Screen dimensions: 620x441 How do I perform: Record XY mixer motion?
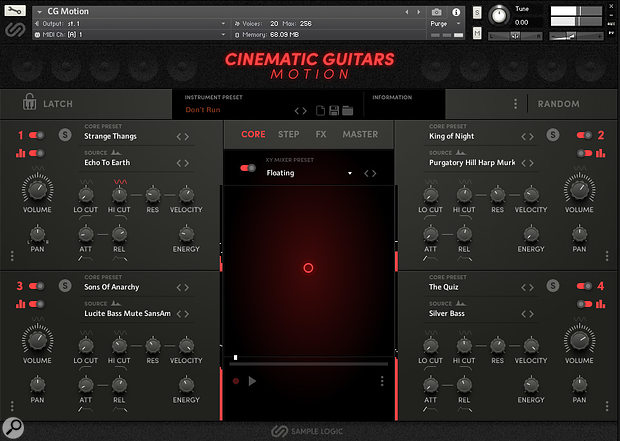pyautogui.click(x=236, y=381)
